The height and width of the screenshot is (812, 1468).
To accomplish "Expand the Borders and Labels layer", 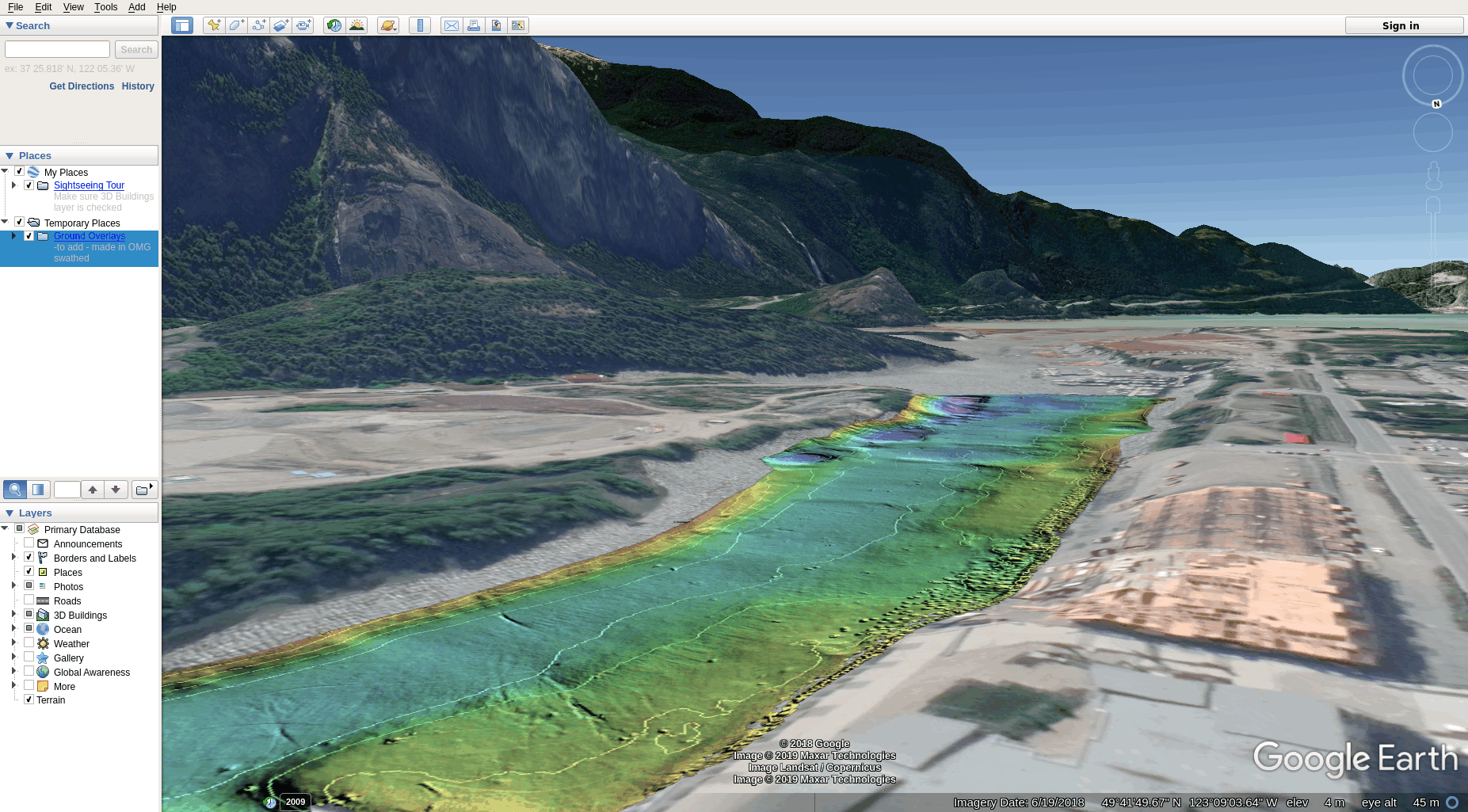I will [13, 558].
